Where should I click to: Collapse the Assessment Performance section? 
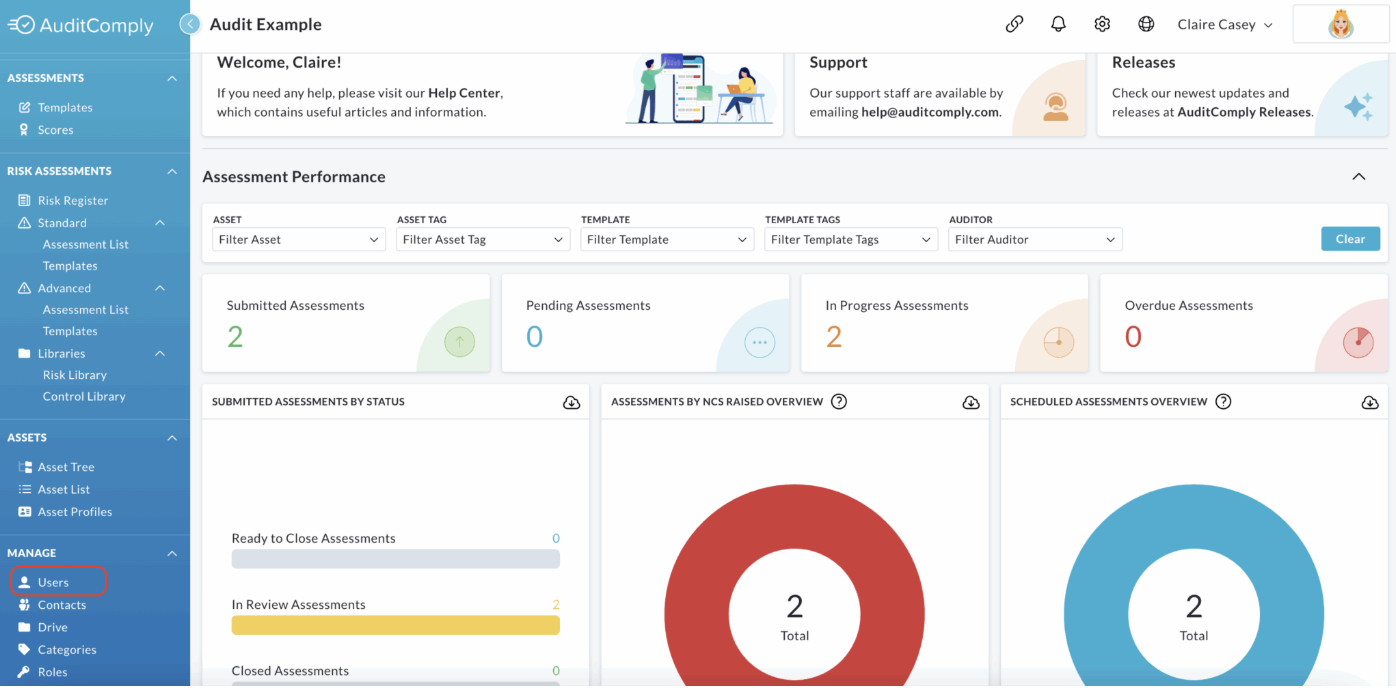tap(1358, 177)
